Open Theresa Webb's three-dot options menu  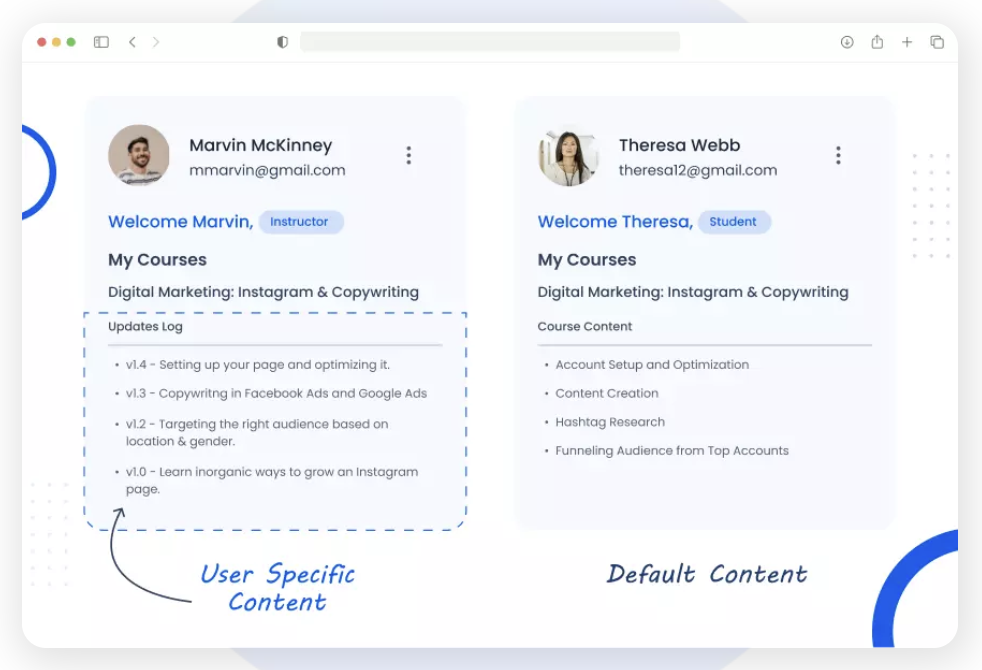838,155
